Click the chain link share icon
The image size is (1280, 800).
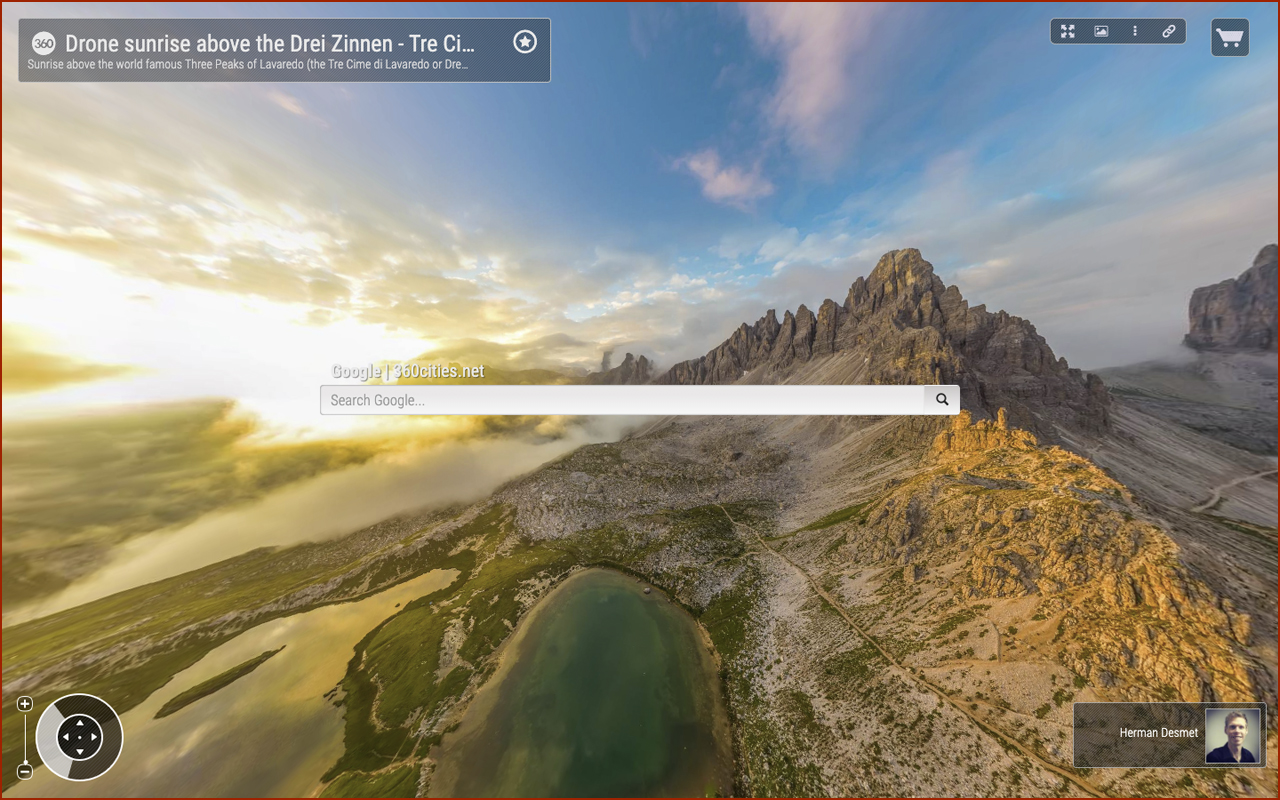(1168, 31)
